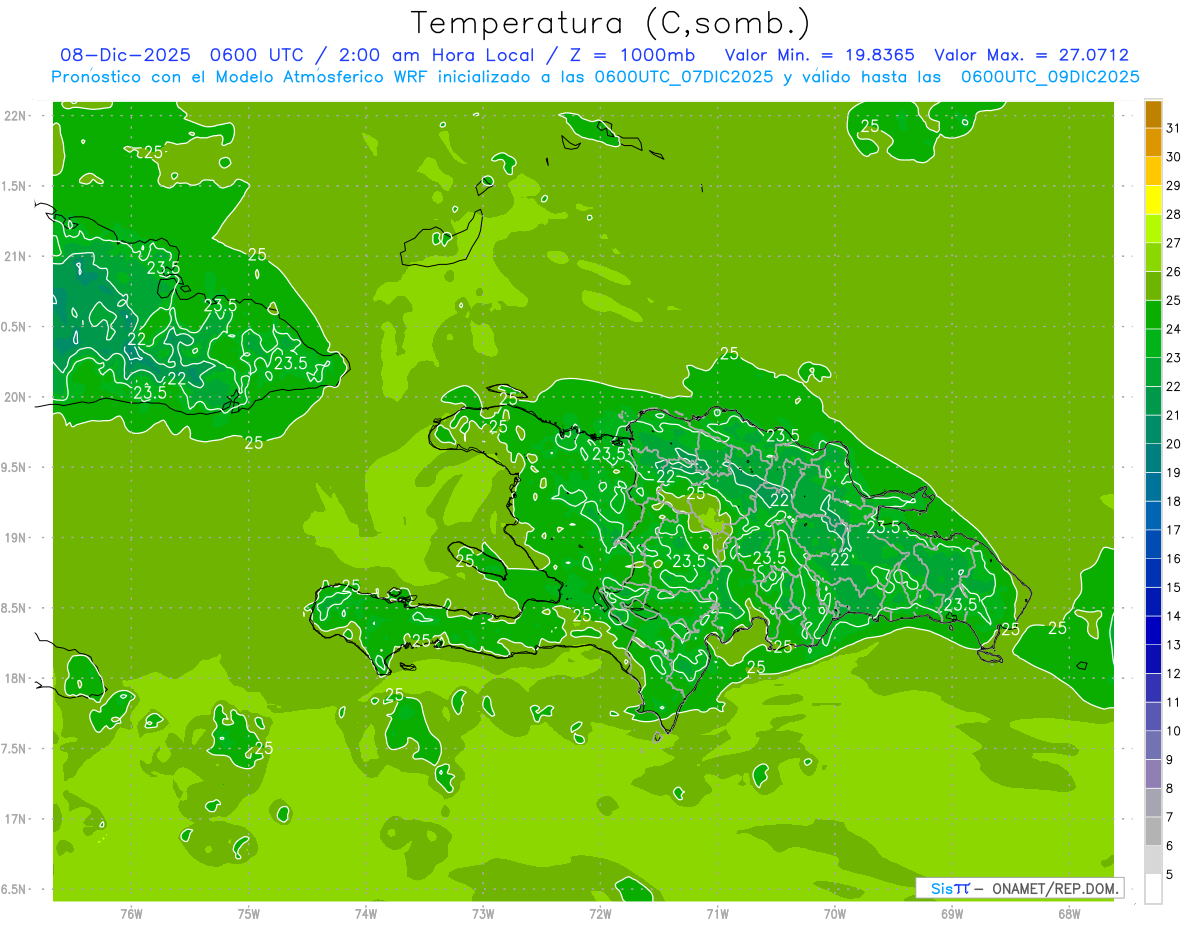Click the 76W longitude axis label

(x=131, y=914)
